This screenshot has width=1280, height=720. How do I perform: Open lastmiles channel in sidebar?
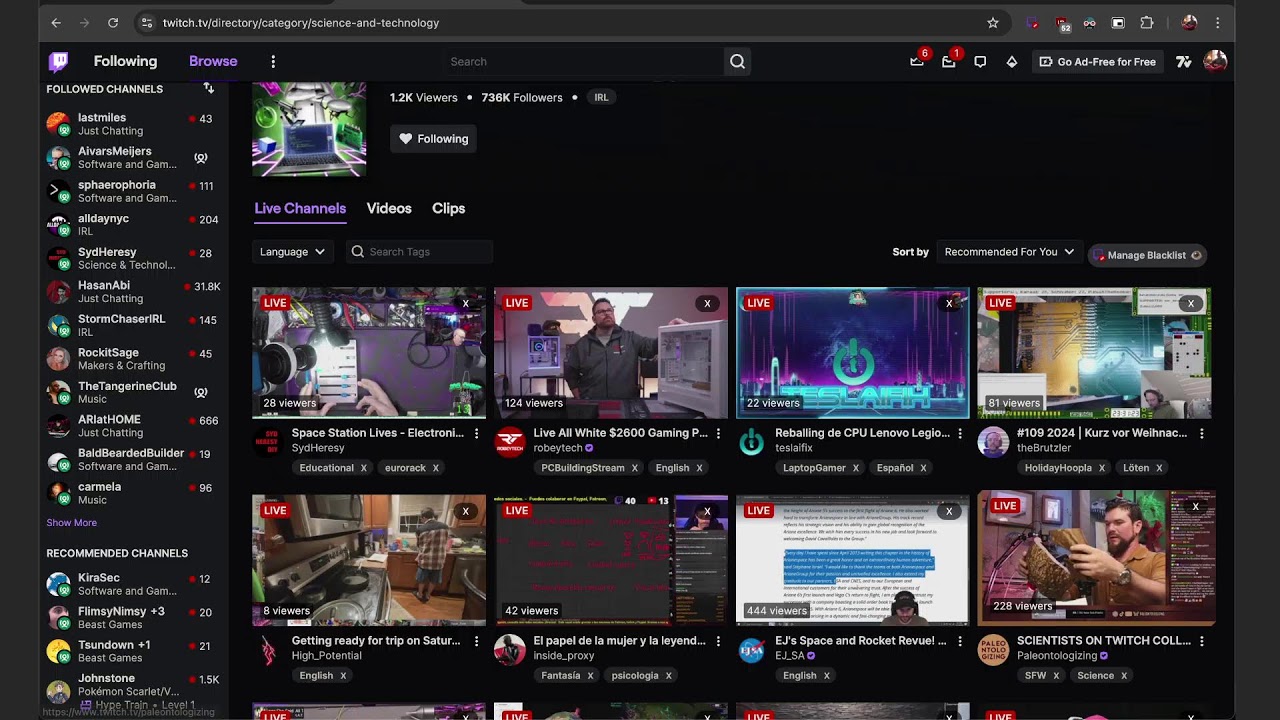point(132,124)
